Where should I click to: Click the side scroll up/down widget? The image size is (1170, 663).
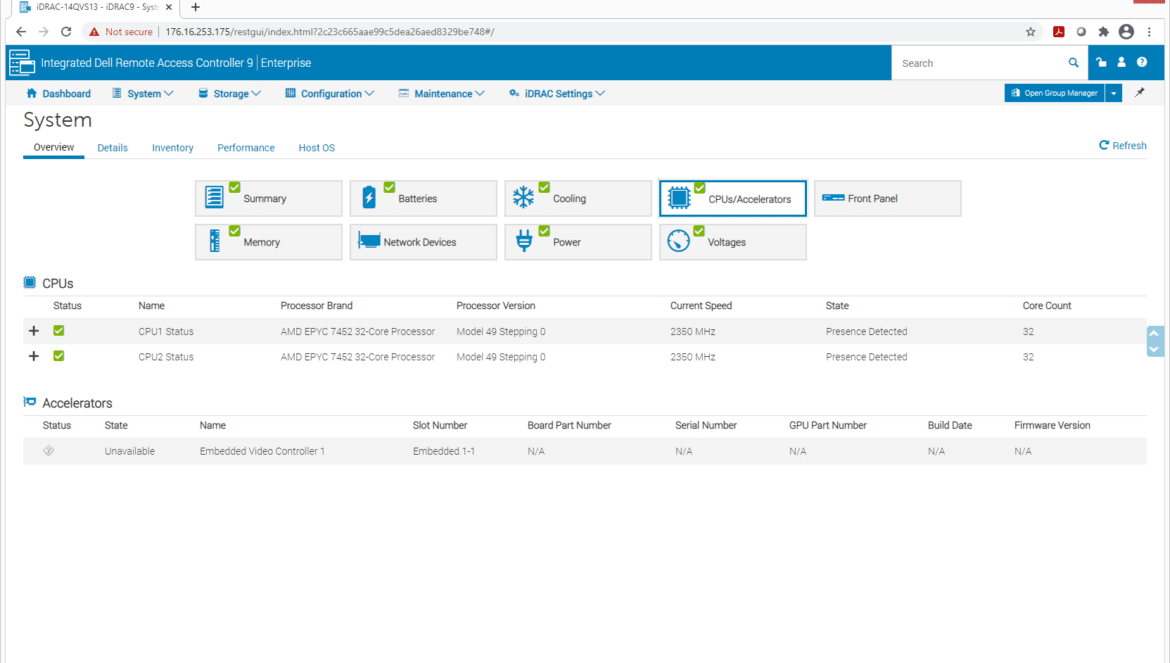coord(1154,341)
